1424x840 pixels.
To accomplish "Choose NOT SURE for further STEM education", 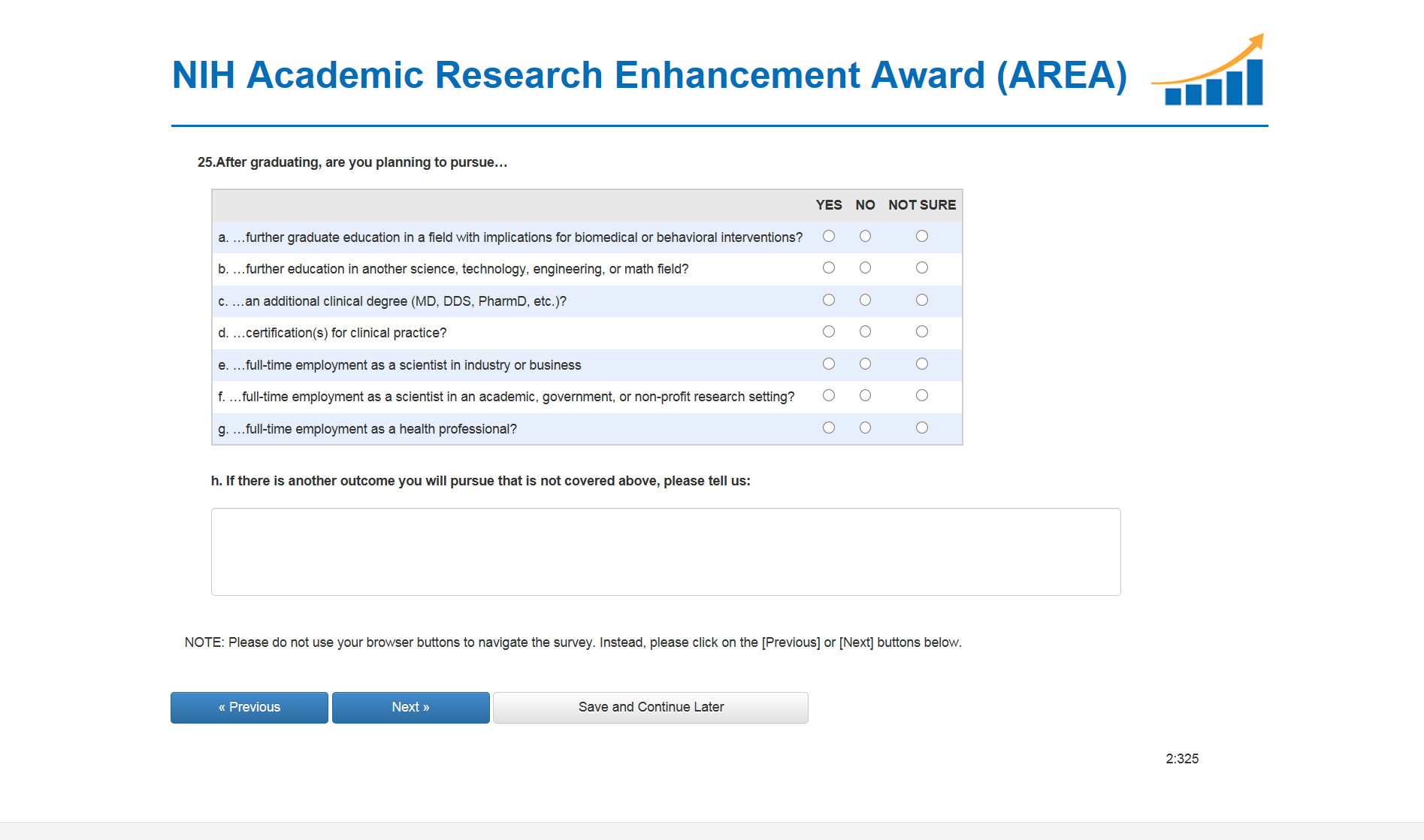I will (x=922, y=268).
